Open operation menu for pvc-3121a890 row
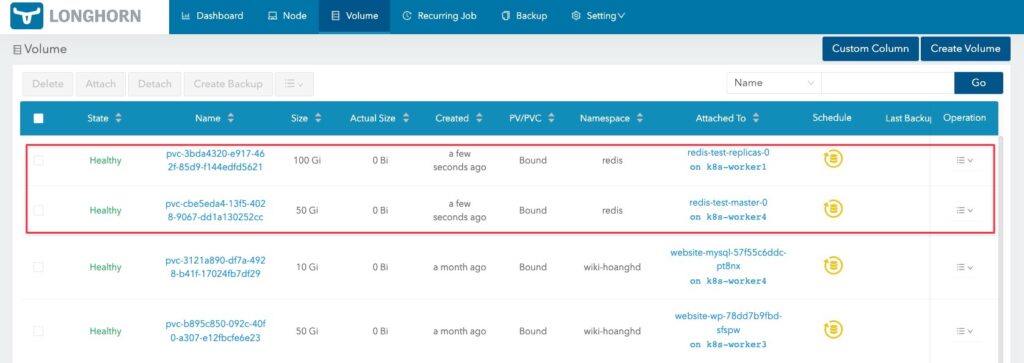The image size is (1024, 363). [965, 267]
